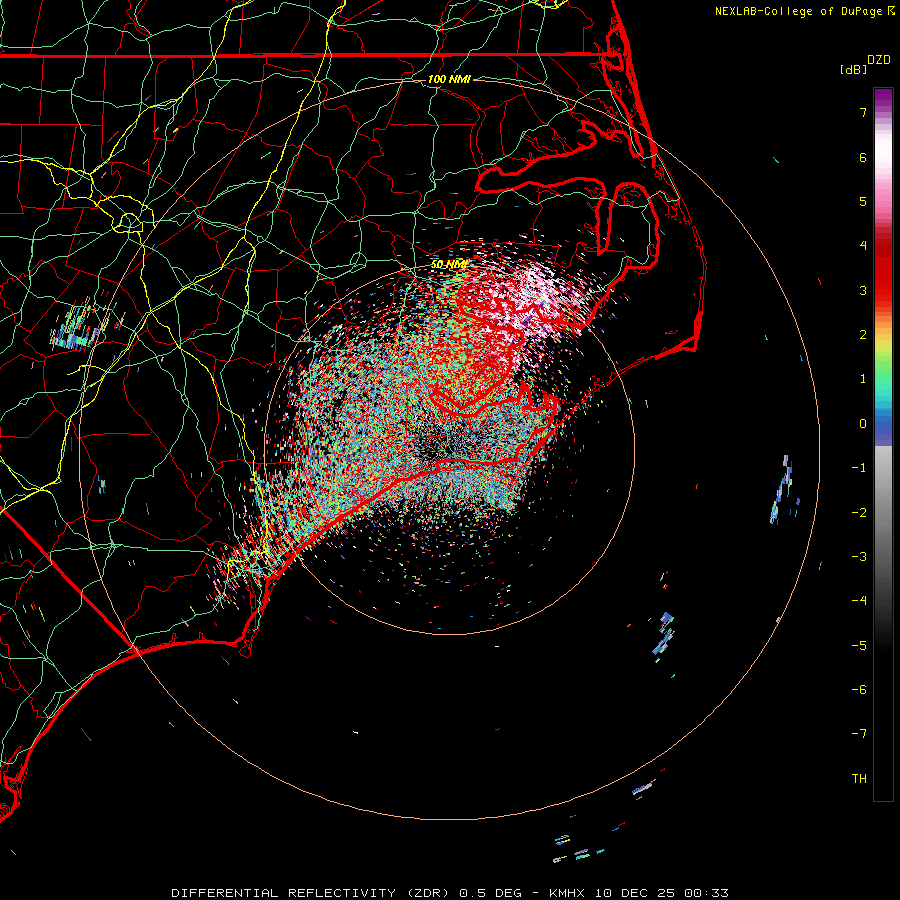Click the 7 value on color scale
The width and height of the screenshot is (900, 900).
(863, 112)
